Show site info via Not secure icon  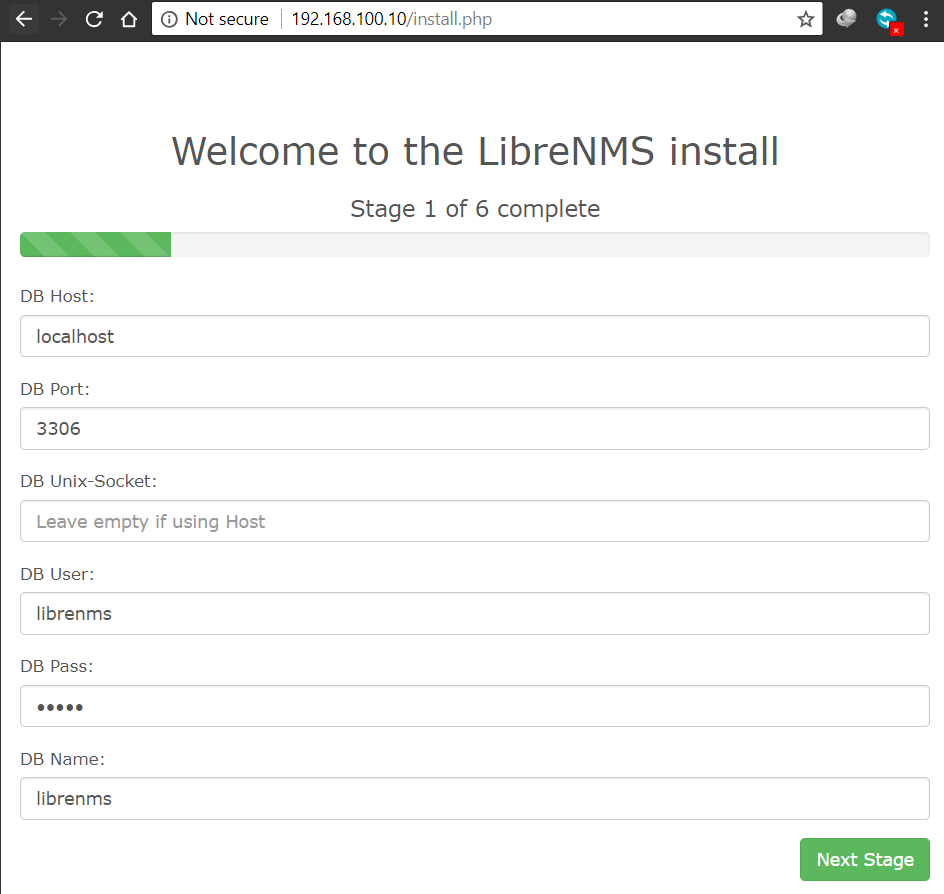coord(169,19)
